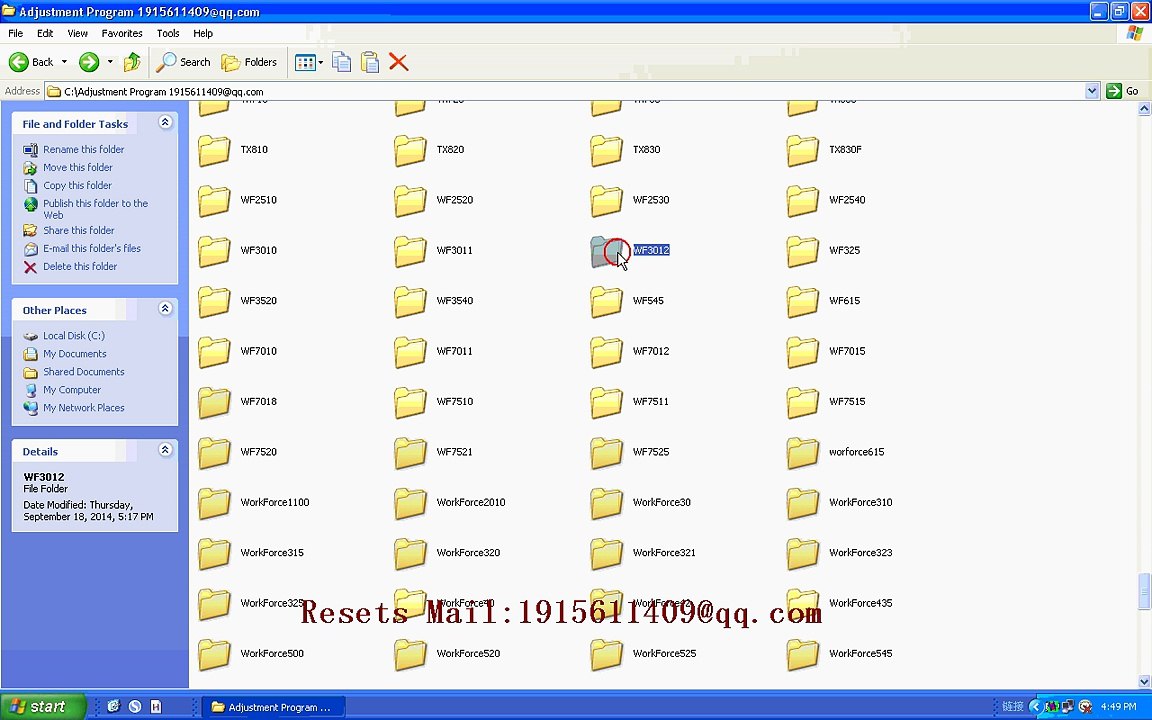Open My Network Places link
Screen dimensions: 1152x720
point(84,408)
